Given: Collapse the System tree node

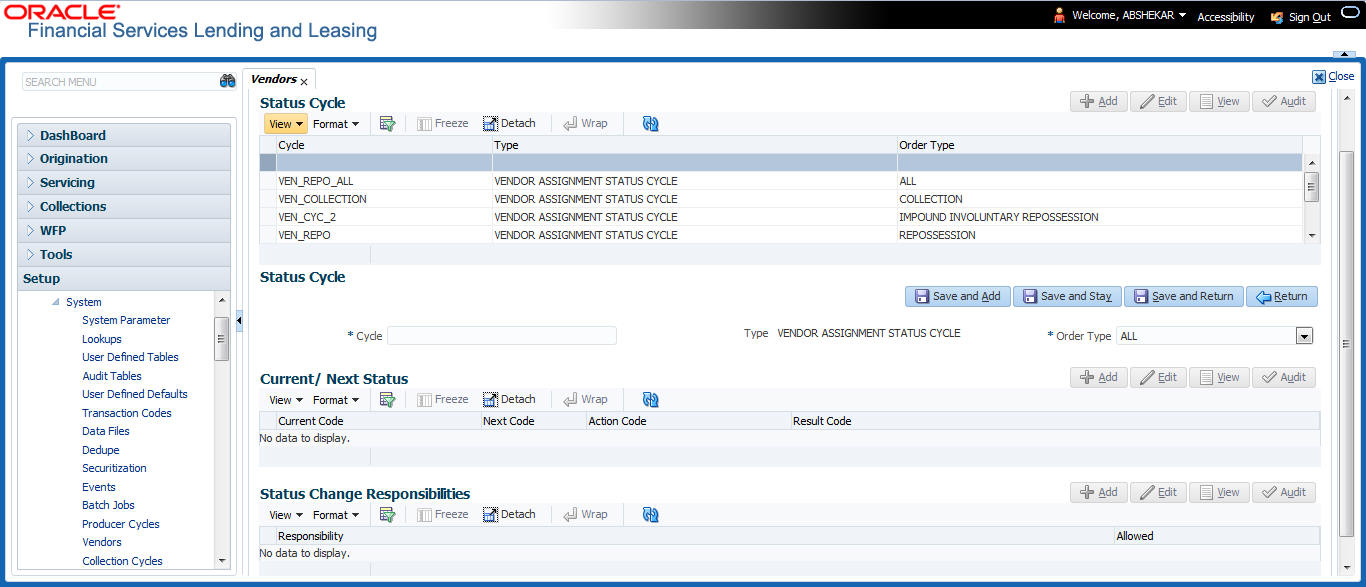Looking at the screenshot, I should pos(57,302).
